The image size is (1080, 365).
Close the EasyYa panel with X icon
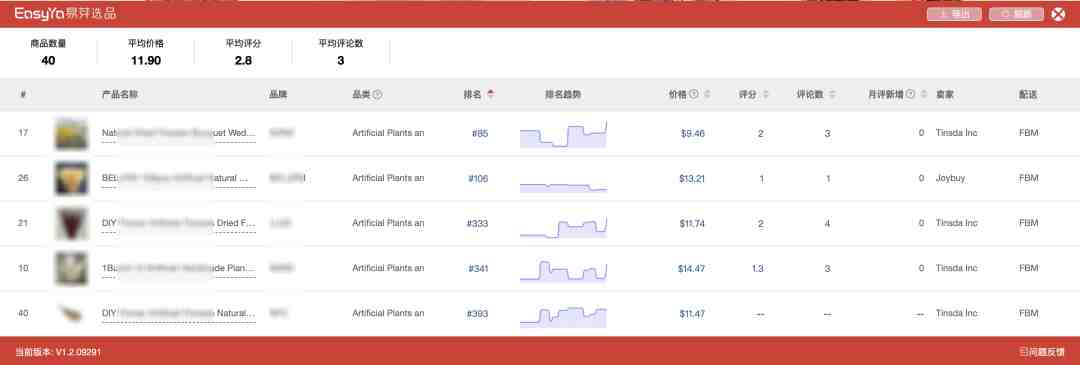click(x=1059, y=14)
